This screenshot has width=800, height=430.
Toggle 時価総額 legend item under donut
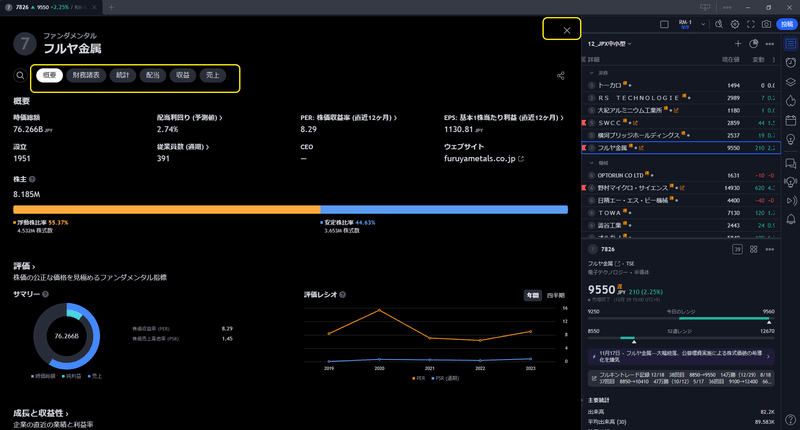point(43,376)
